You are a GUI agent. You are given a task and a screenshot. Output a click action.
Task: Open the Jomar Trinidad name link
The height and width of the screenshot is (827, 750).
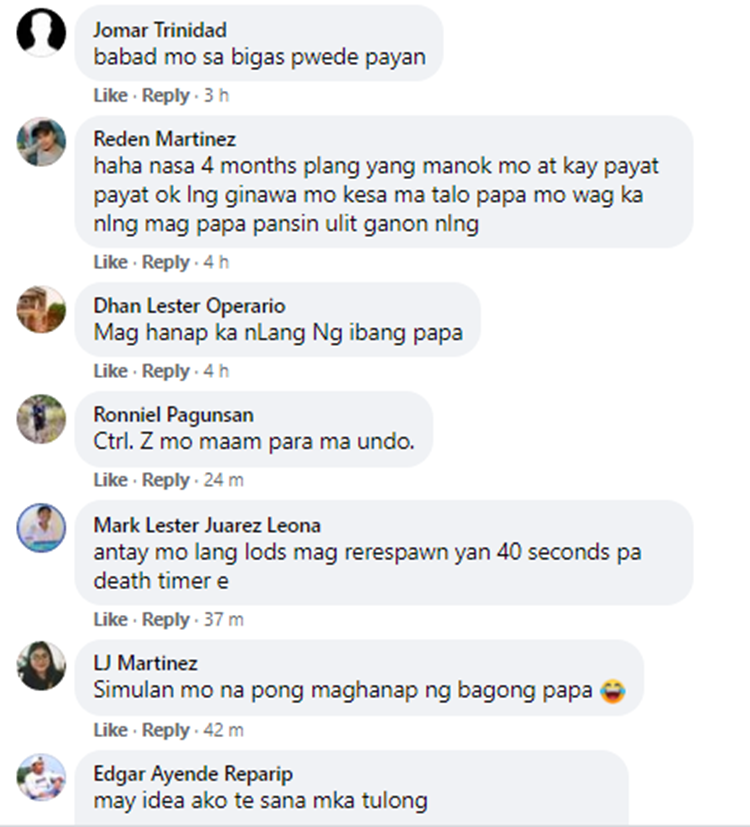(x=160, y=30)
